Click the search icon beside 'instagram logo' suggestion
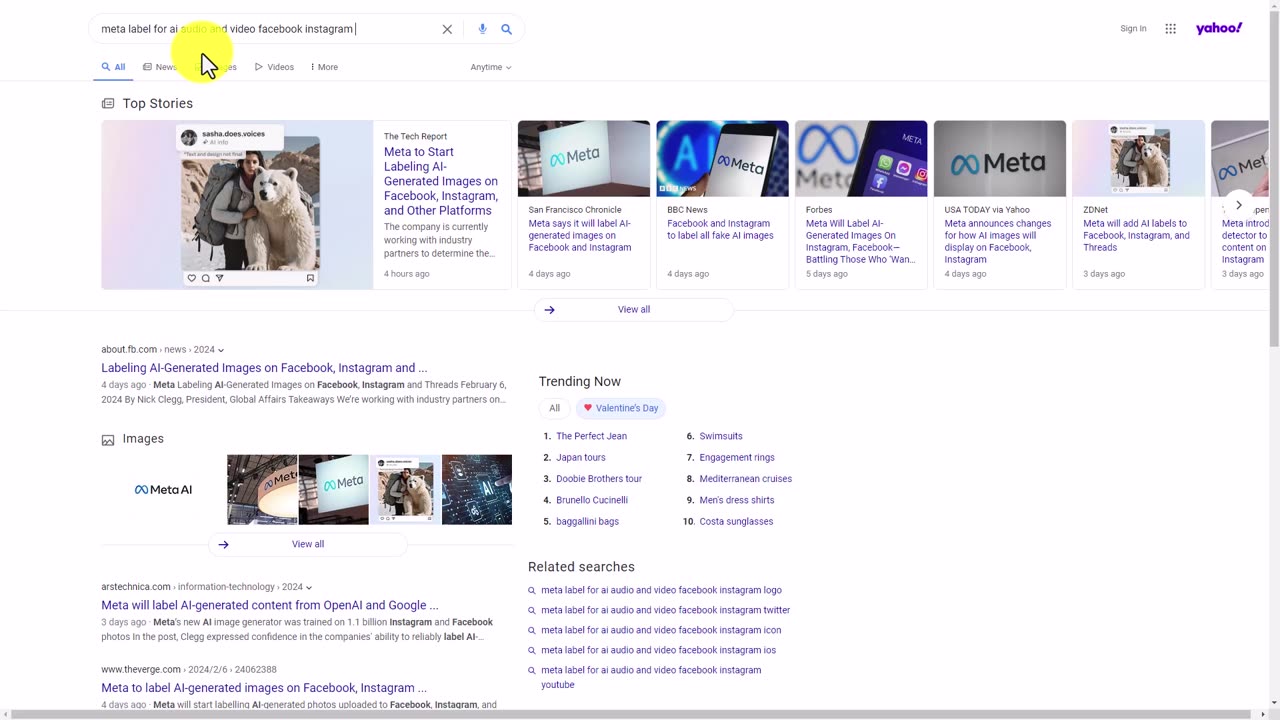 [532, 591]
